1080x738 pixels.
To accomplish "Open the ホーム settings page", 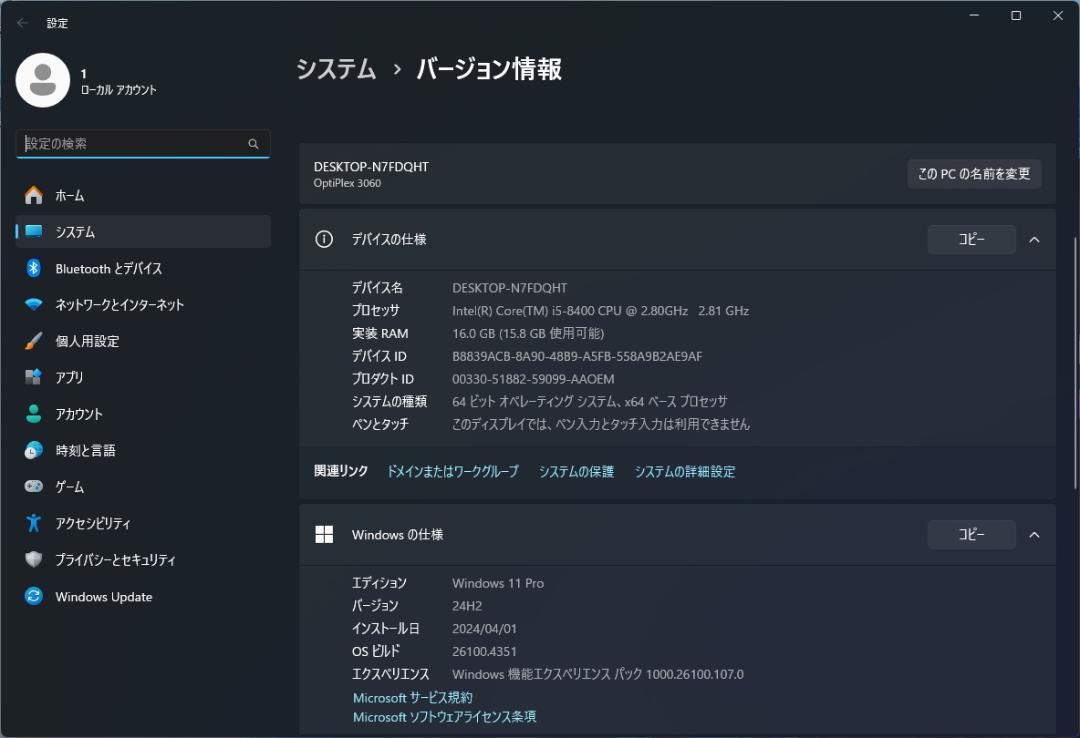I will pyautogui.click(x=143, y=196).
